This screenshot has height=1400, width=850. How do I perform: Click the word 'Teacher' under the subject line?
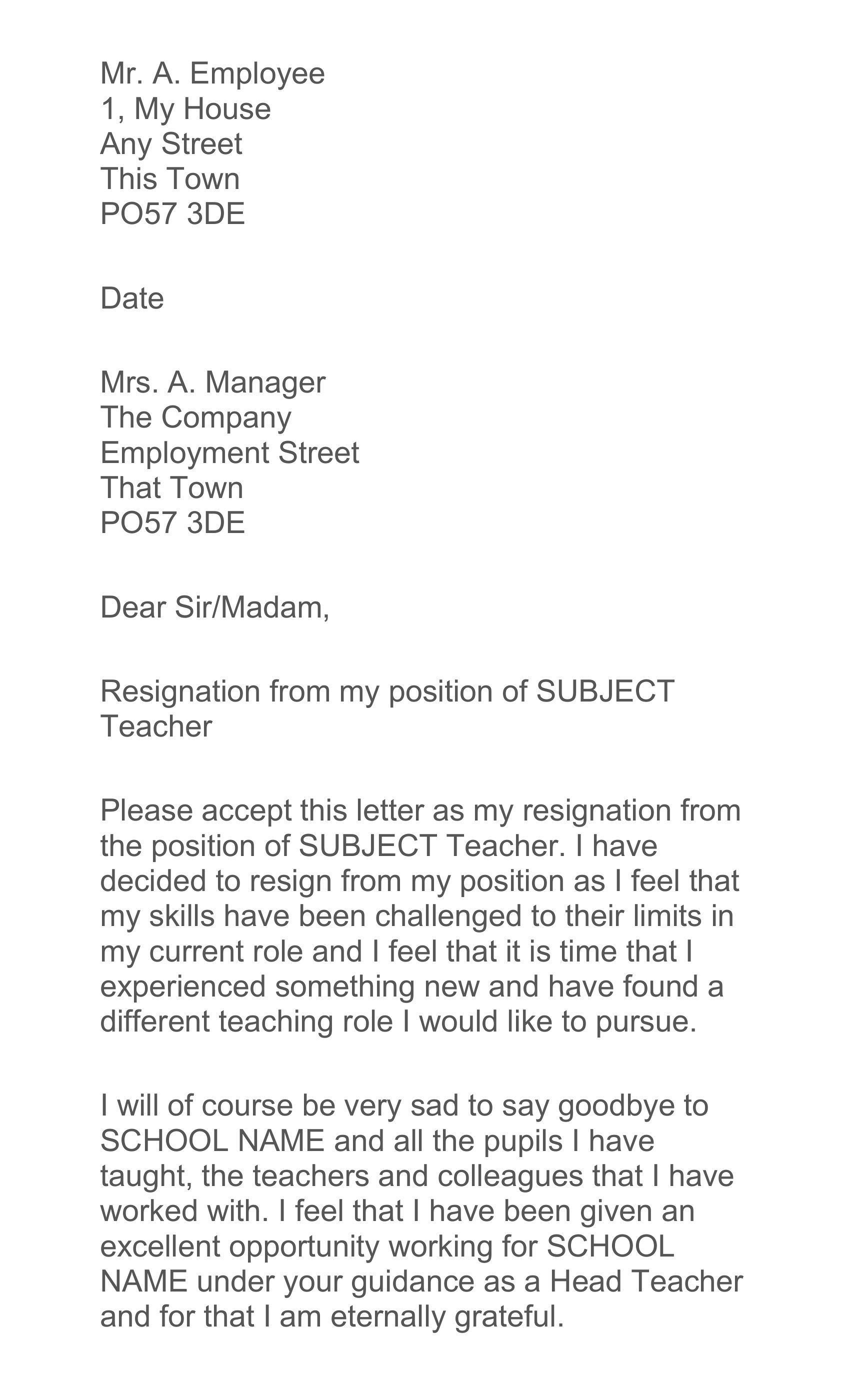coord(156,726)
